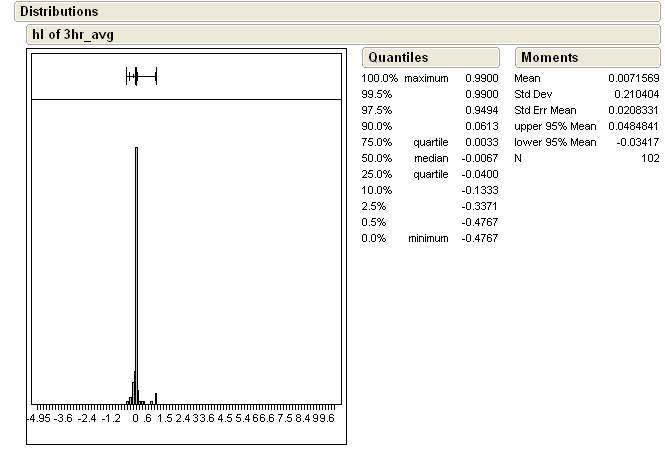Select the outlier box plot above histogram

(141, 76)
